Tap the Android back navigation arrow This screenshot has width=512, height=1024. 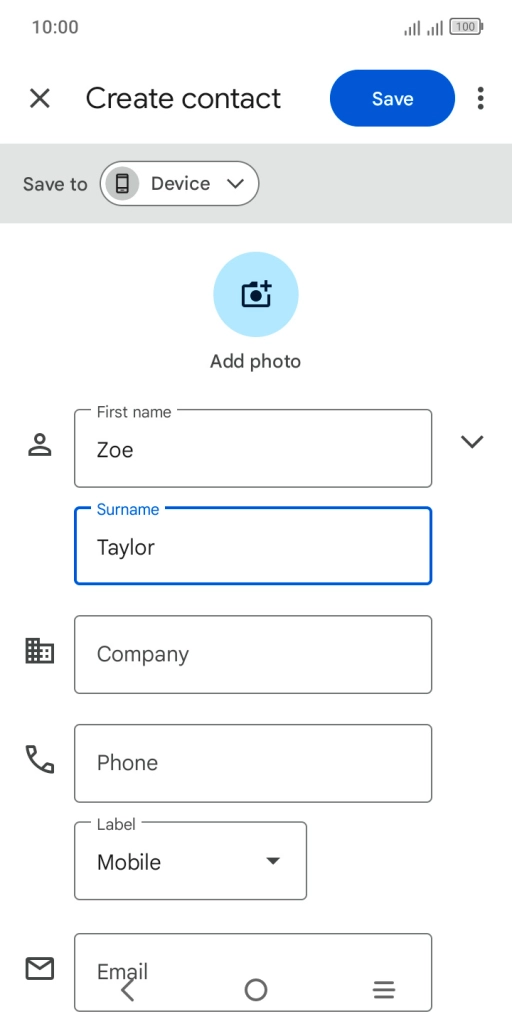tap(128, 990)
